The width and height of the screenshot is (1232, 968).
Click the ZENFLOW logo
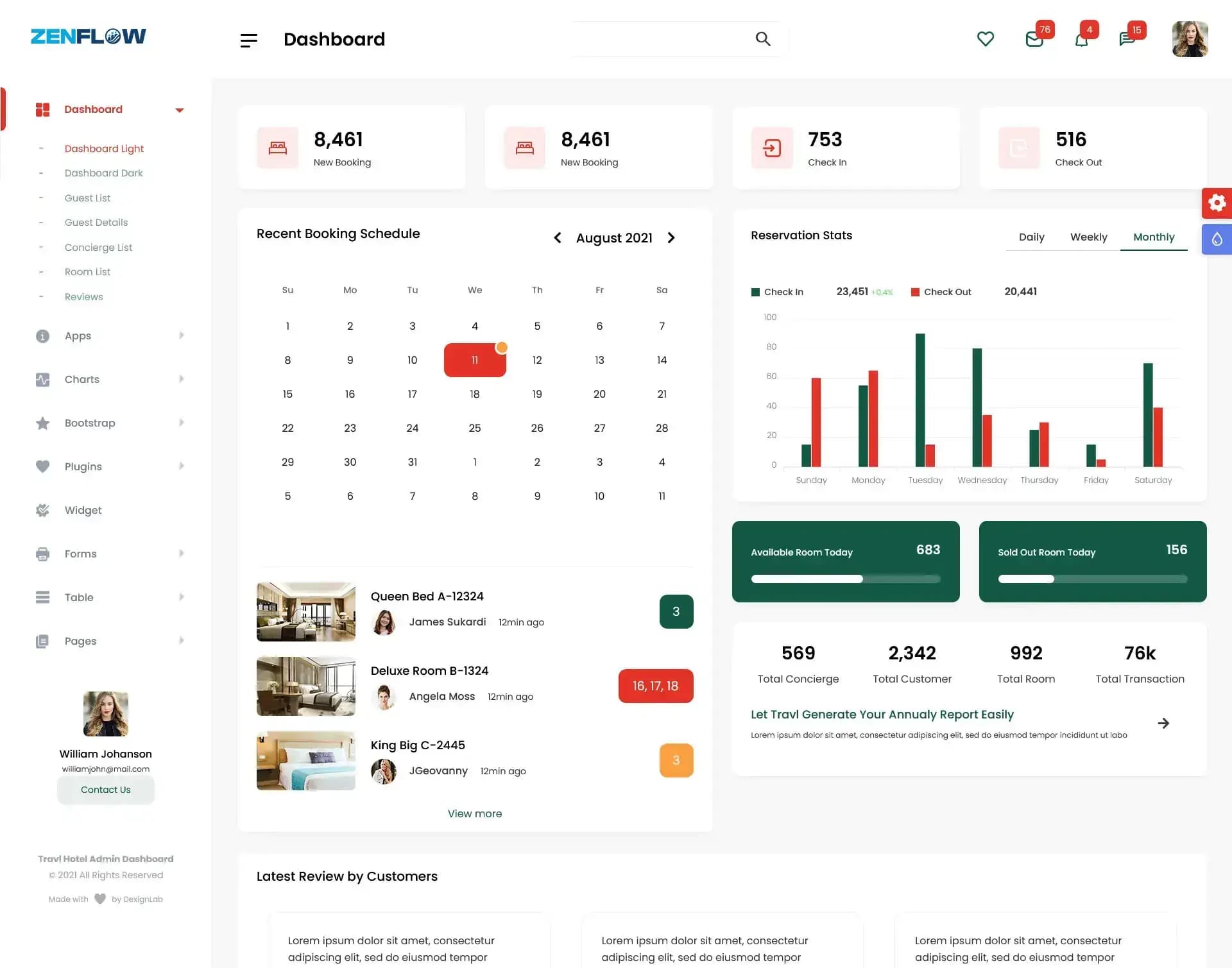89,37
